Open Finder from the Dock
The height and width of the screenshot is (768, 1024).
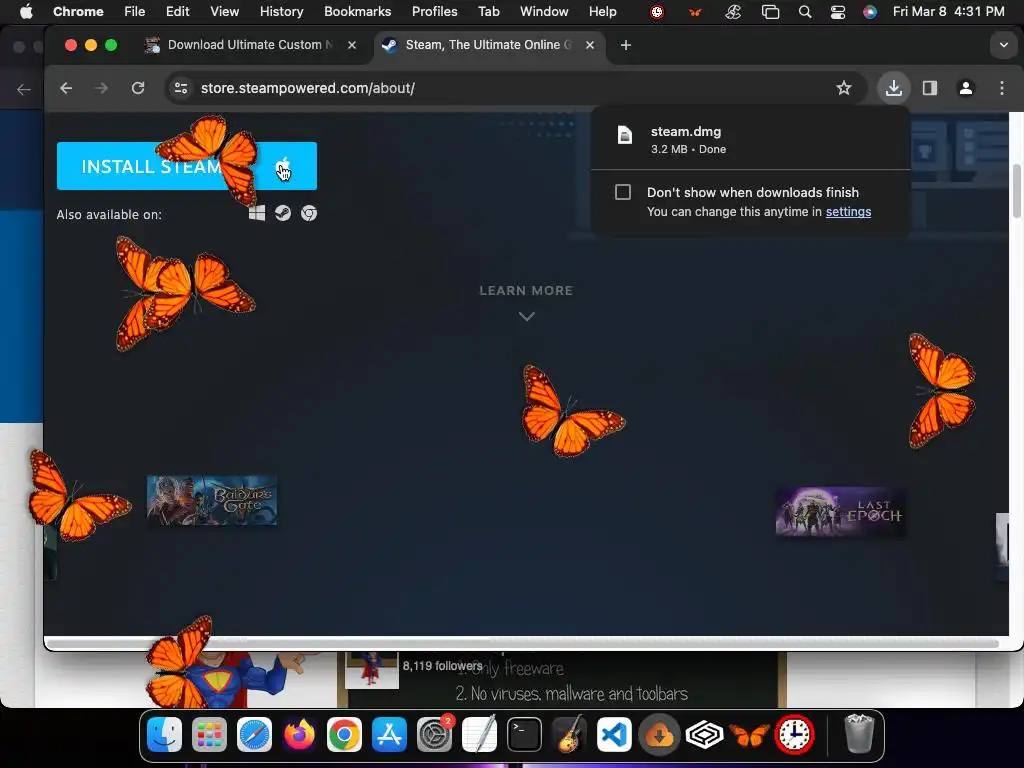click(x=164, y=735)
